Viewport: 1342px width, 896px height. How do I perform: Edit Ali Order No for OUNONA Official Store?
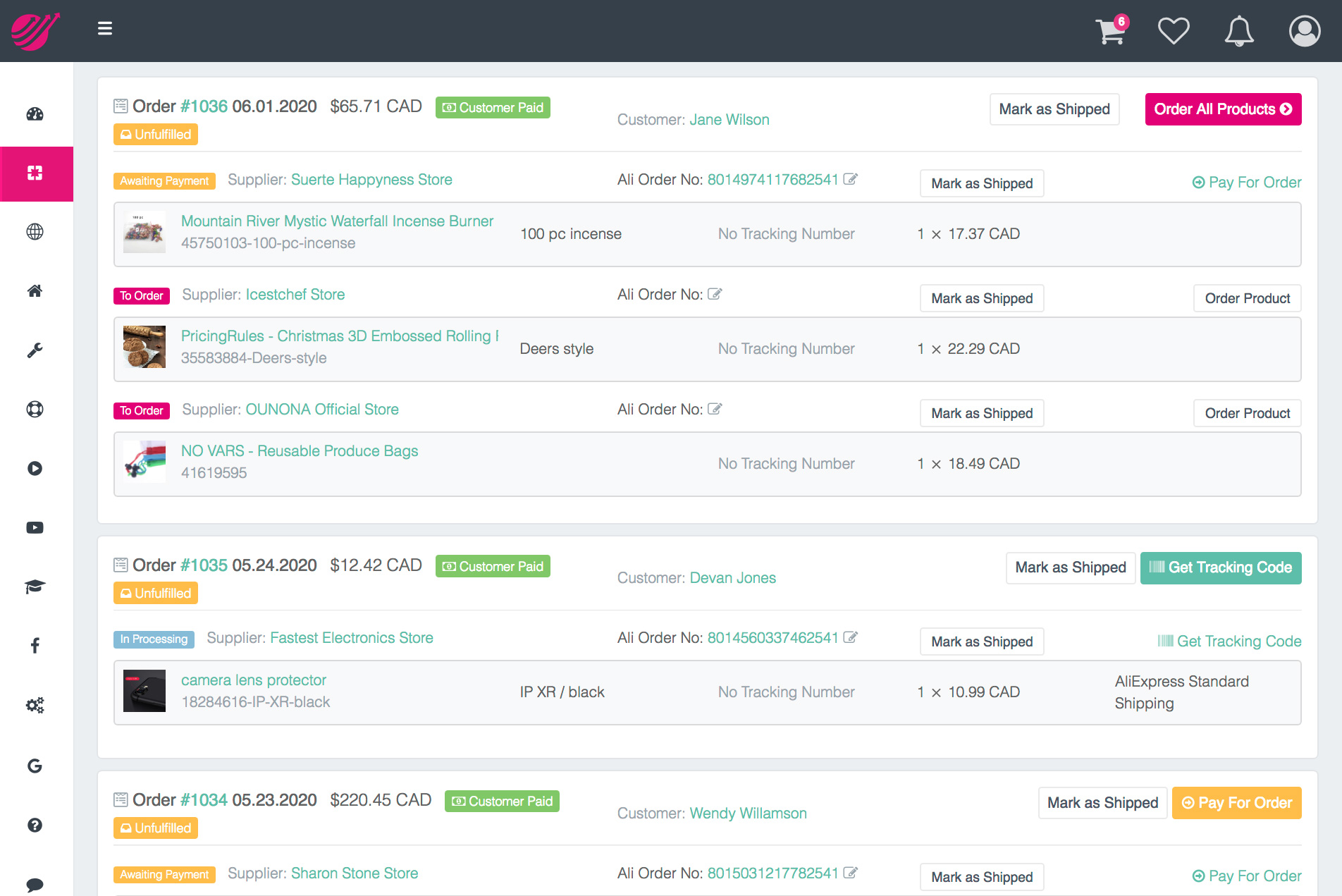715,409
